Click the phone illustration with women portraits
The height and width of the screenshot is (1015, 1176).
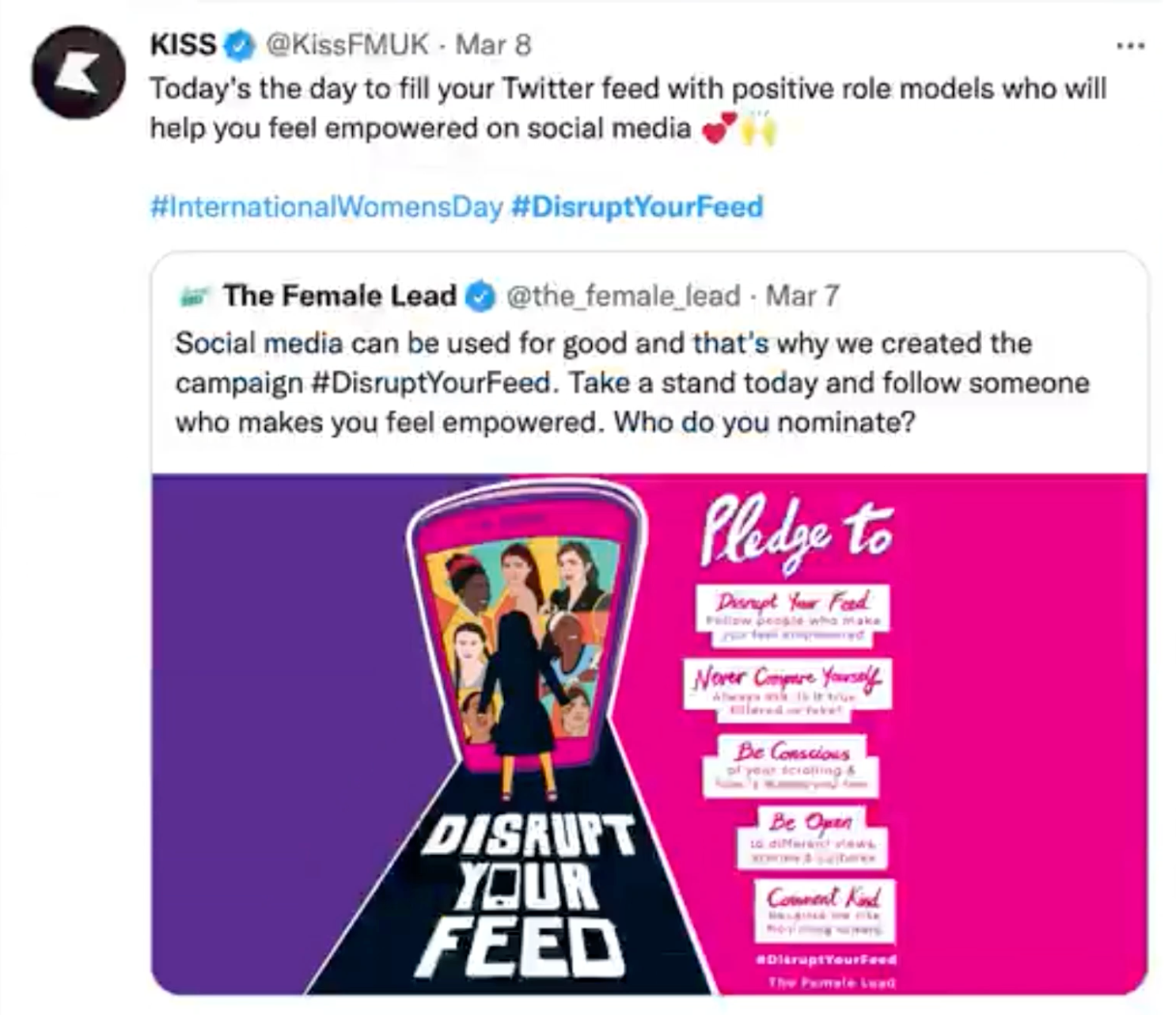coord(524,625)
